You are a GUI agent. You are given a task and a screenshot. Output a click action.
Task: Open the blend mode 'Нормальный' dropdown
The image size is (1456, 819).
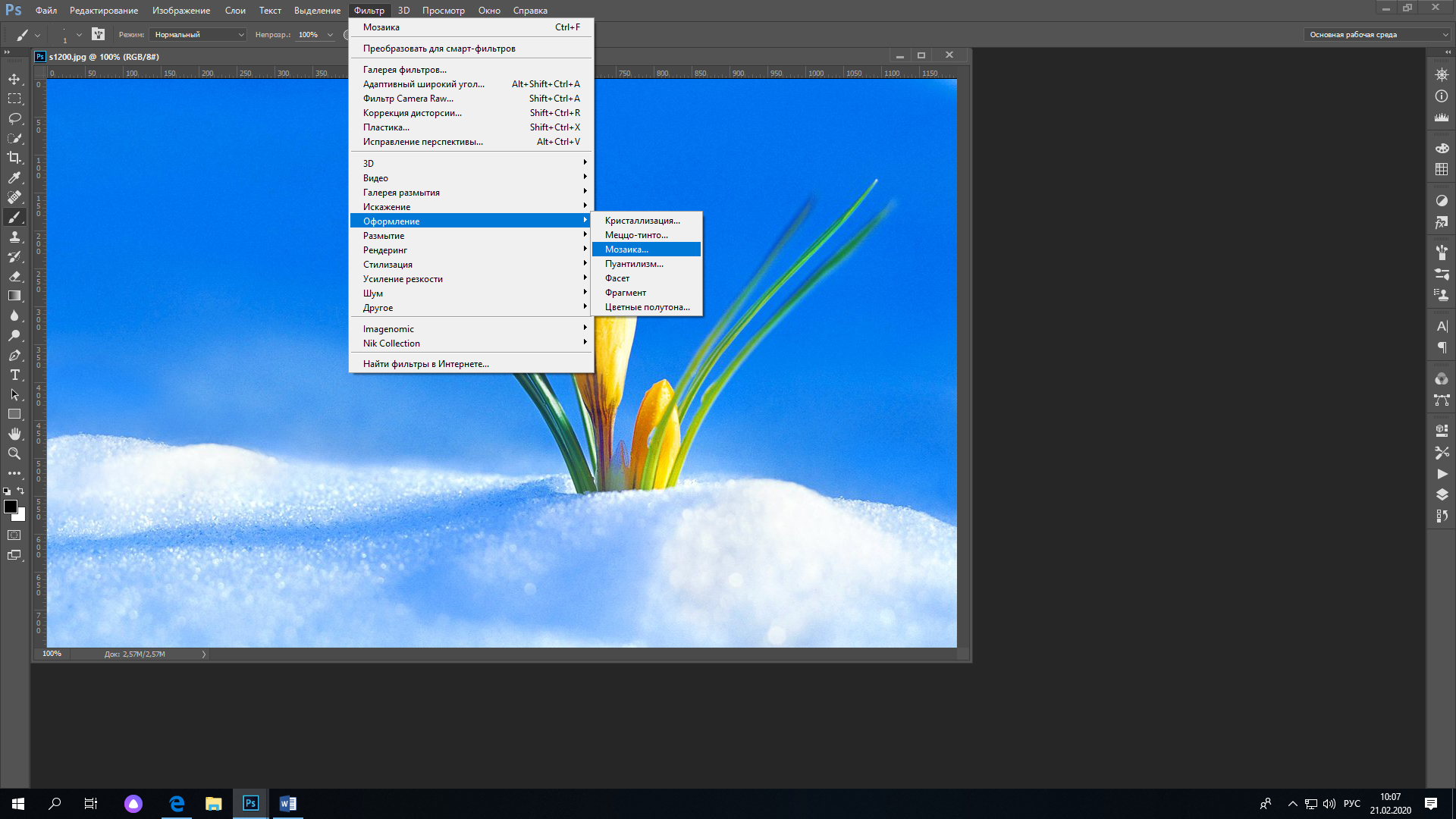point(199,34)
